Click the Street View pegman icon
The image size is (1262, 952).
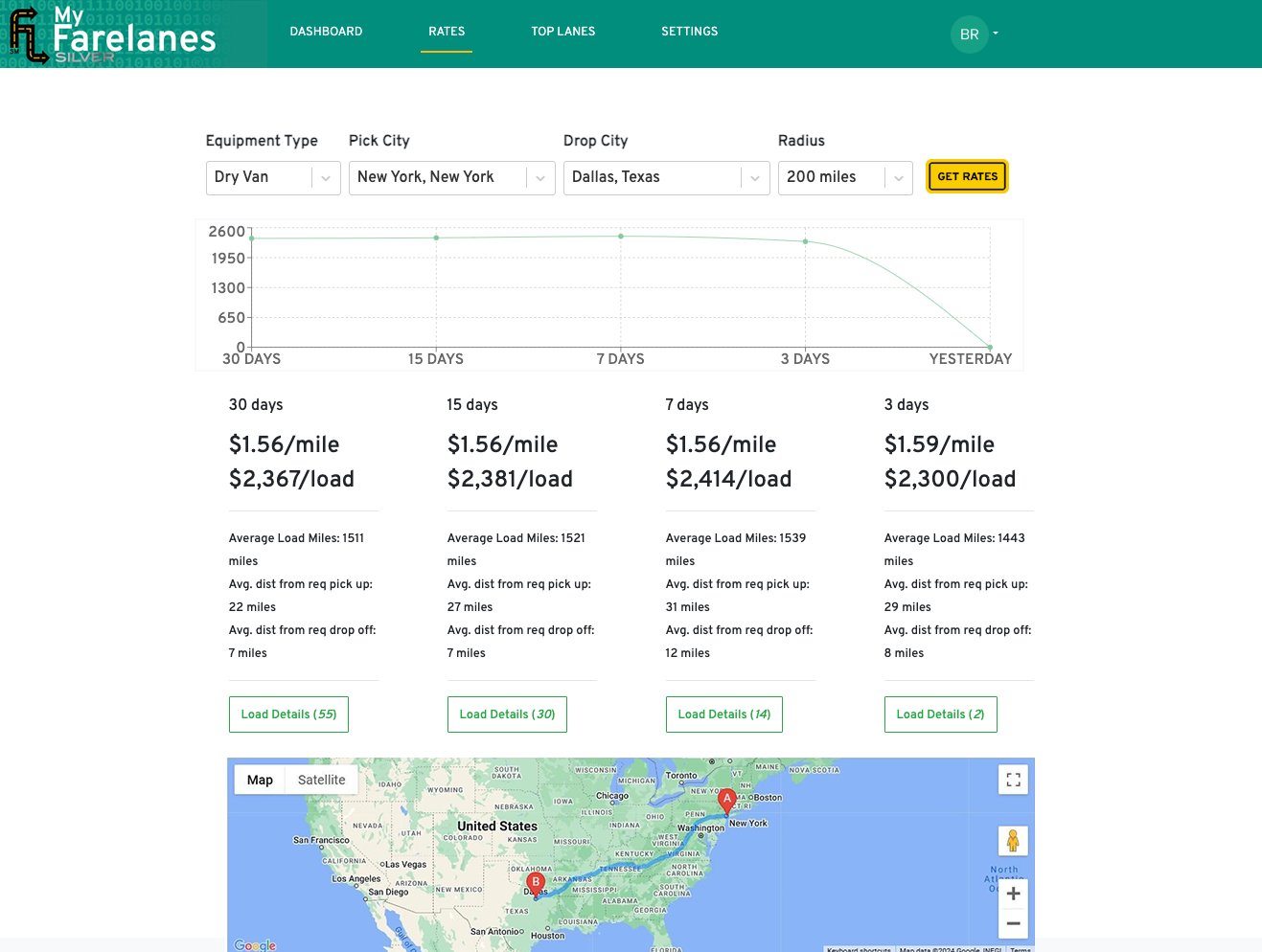1013,841
